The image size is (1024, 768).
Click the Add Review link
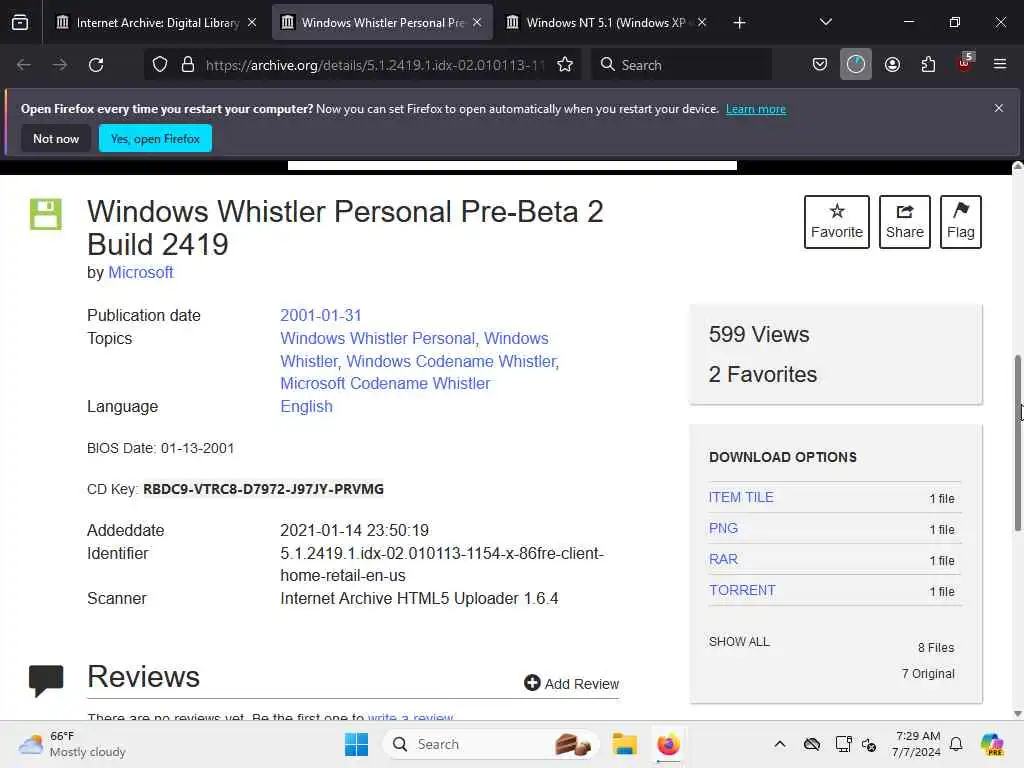click(x=571, y=683)
